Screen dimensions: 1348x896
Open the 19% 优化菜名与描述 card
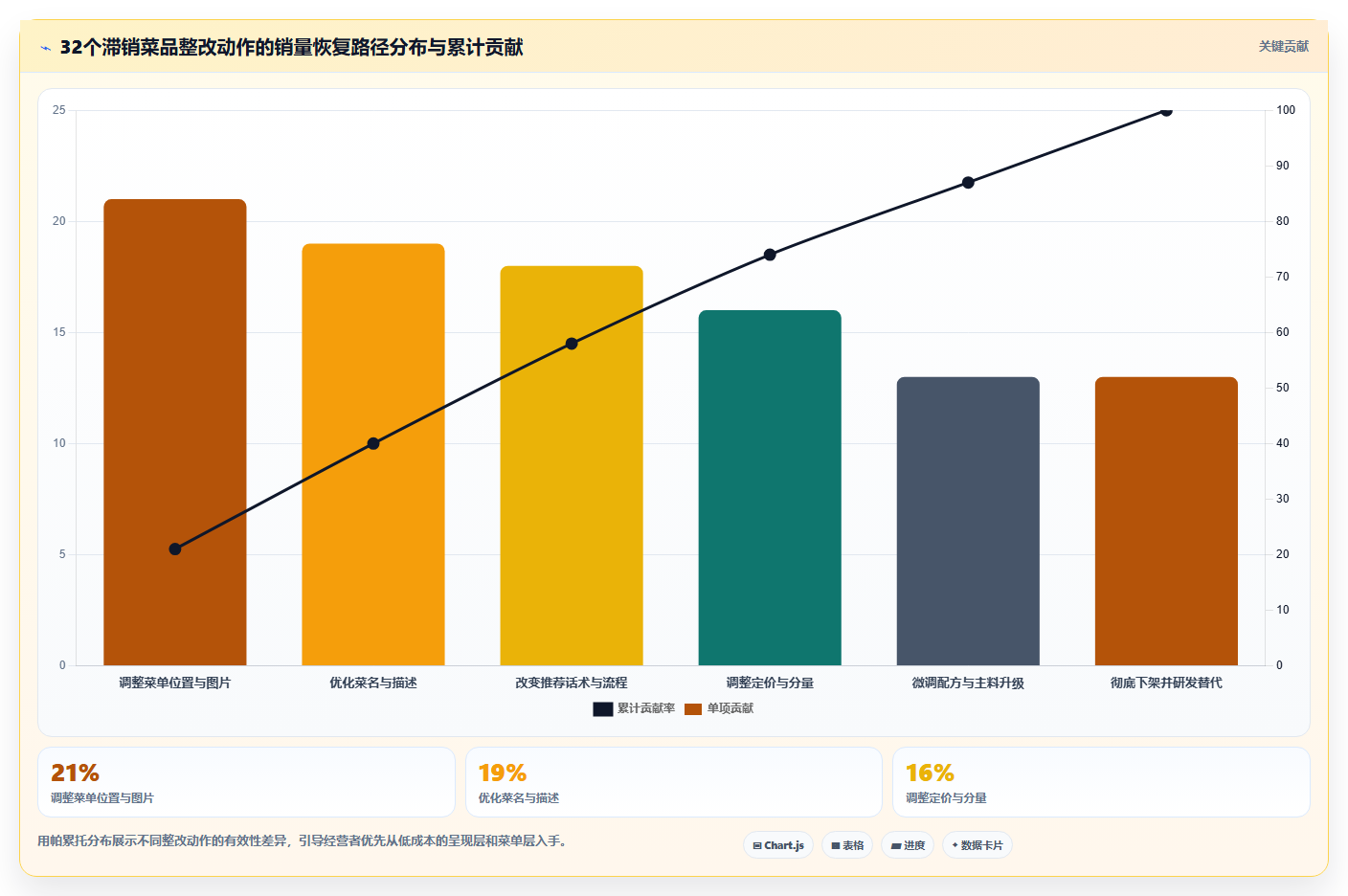(x=674, y=782)
